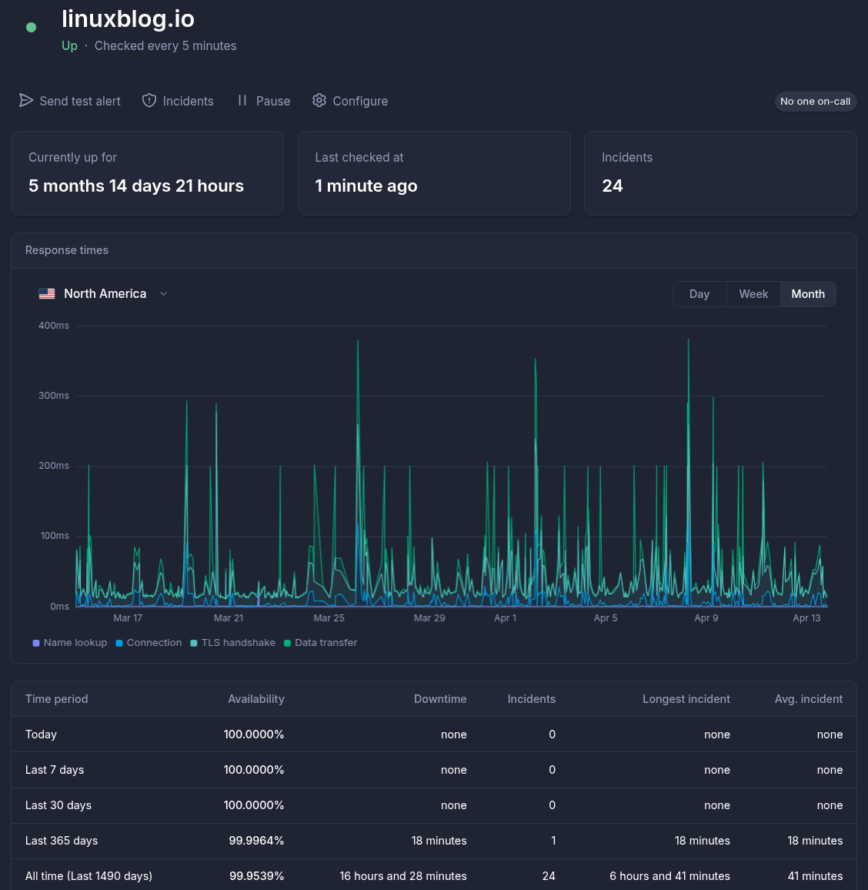Click the Time period column header
868x890 pixels.
pyautogui.click(x=56, y=699)
